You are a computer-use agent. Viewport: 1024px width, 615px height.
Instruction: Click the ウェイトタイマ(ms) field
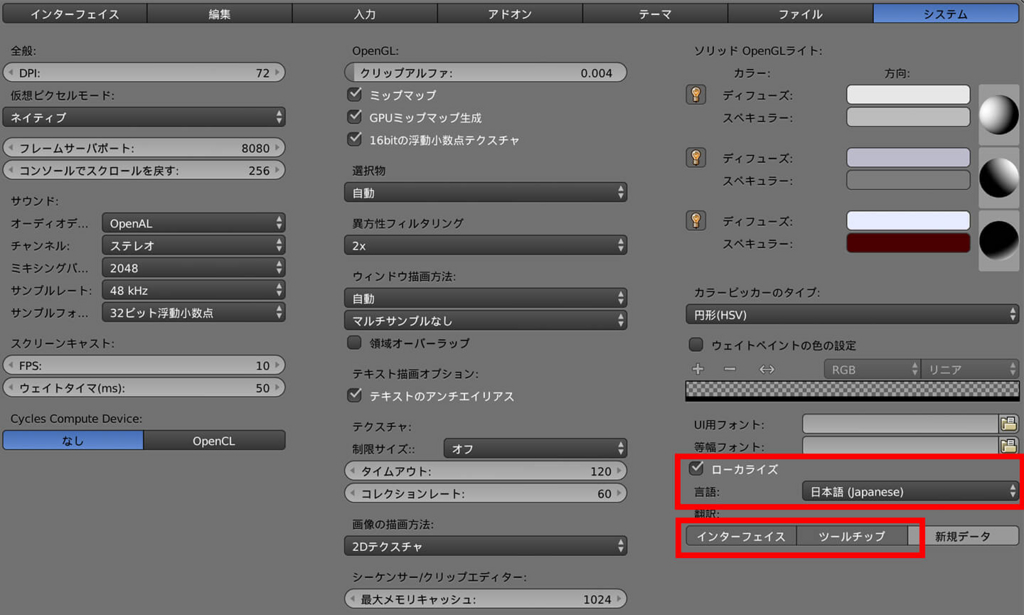144,387
